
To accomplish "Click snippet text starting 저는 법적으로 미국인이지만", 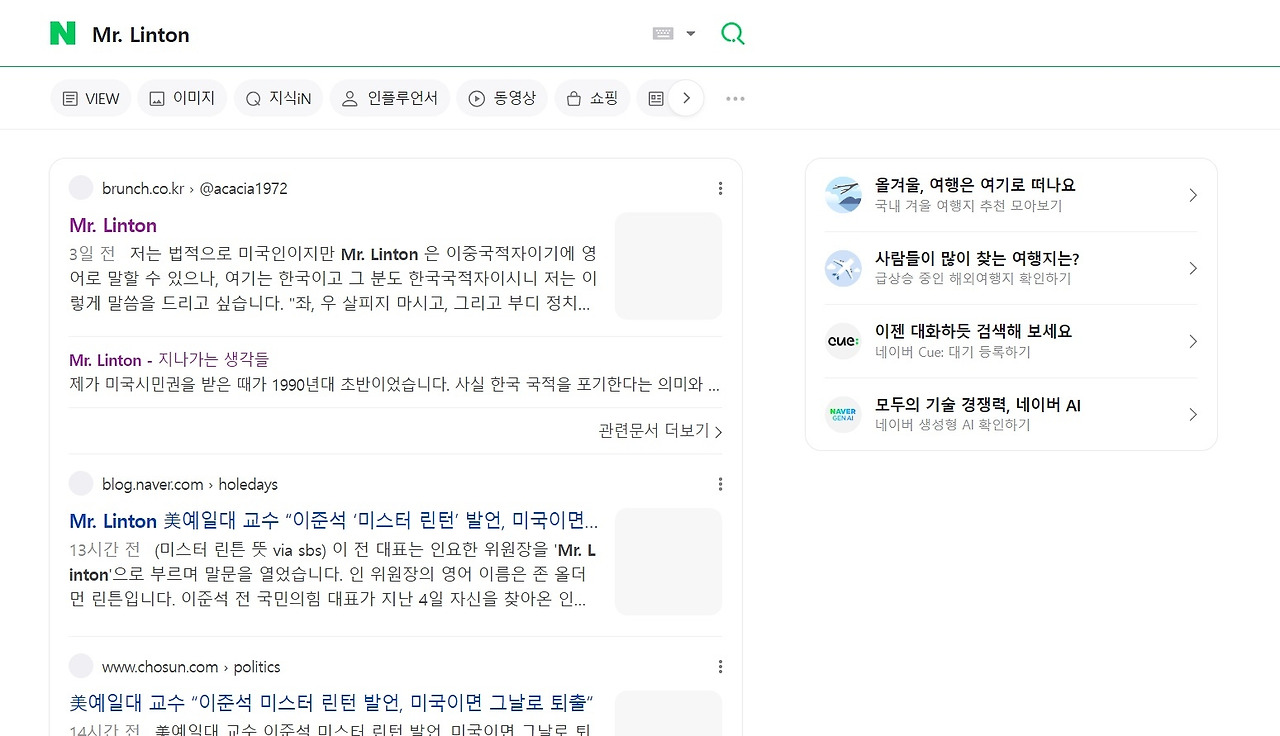I will click(333, 278).
